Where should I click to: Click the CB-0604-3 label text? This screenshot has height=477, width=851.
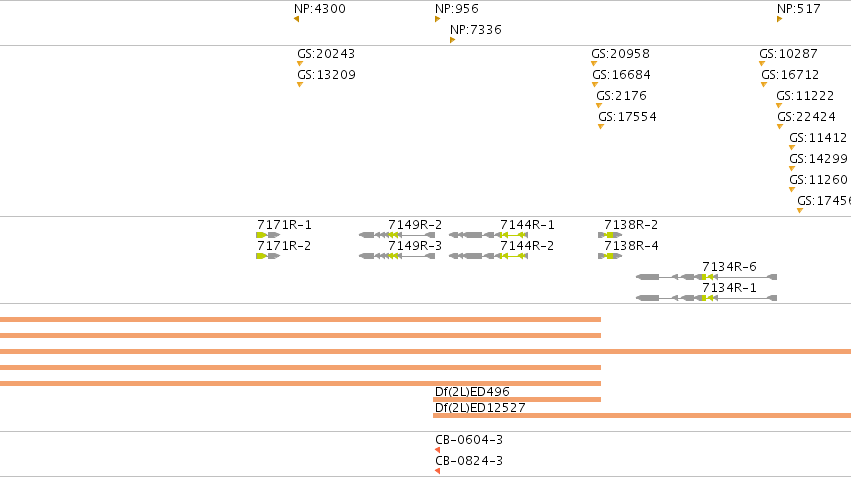(x=469, y=440)
